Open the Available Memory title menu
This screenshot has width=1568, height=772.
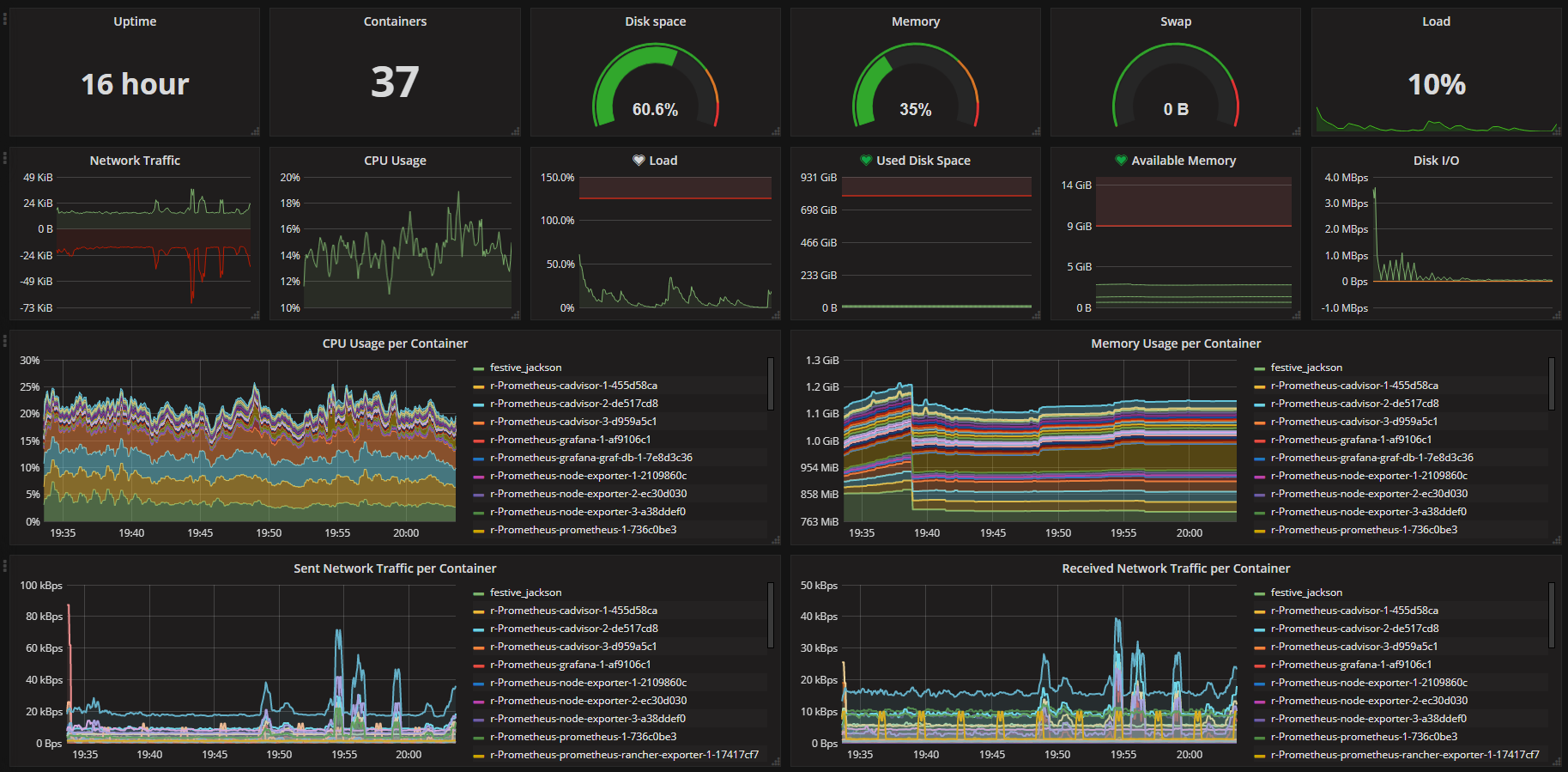click(1184, 161)
